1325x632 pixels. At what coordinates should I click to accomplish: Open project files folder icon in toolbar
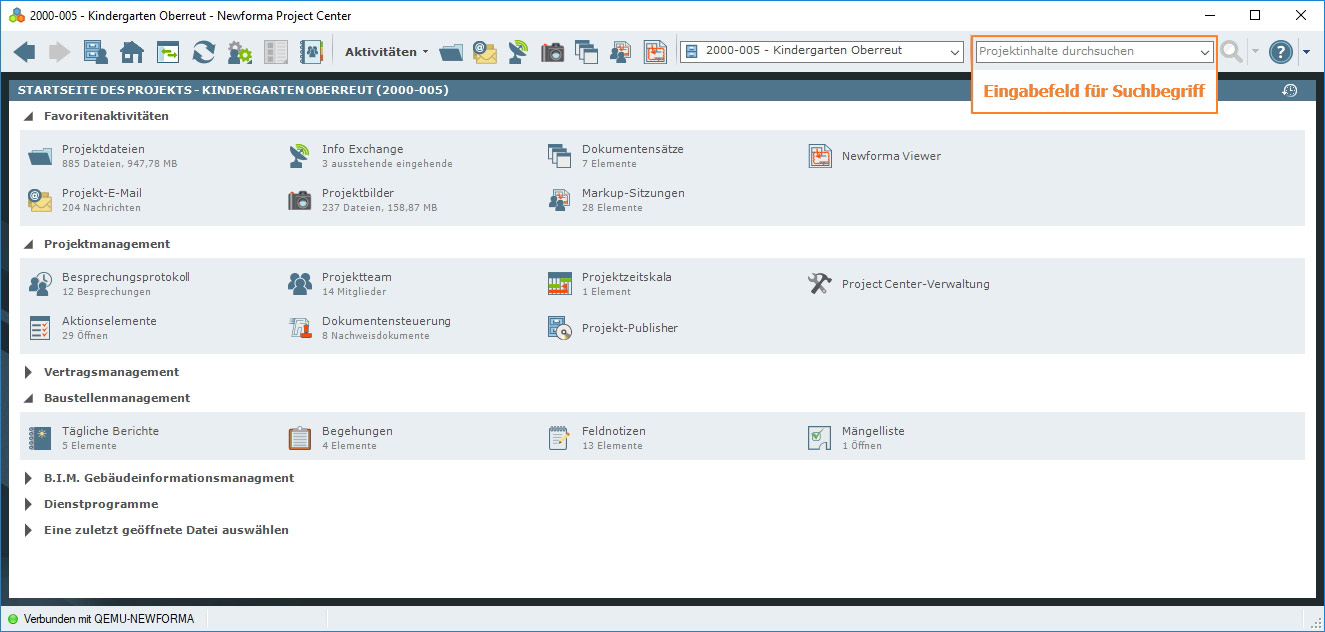(451, 52)
